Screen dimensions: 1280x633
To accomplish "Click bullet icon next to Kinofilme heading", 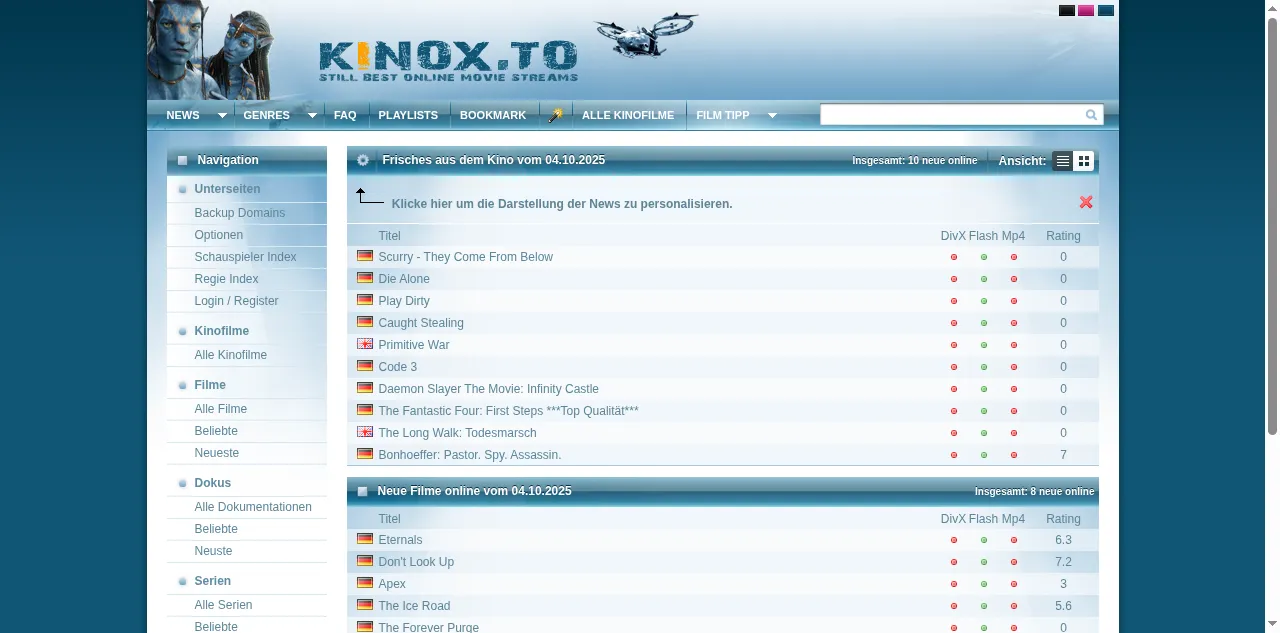I will (182, 331).
